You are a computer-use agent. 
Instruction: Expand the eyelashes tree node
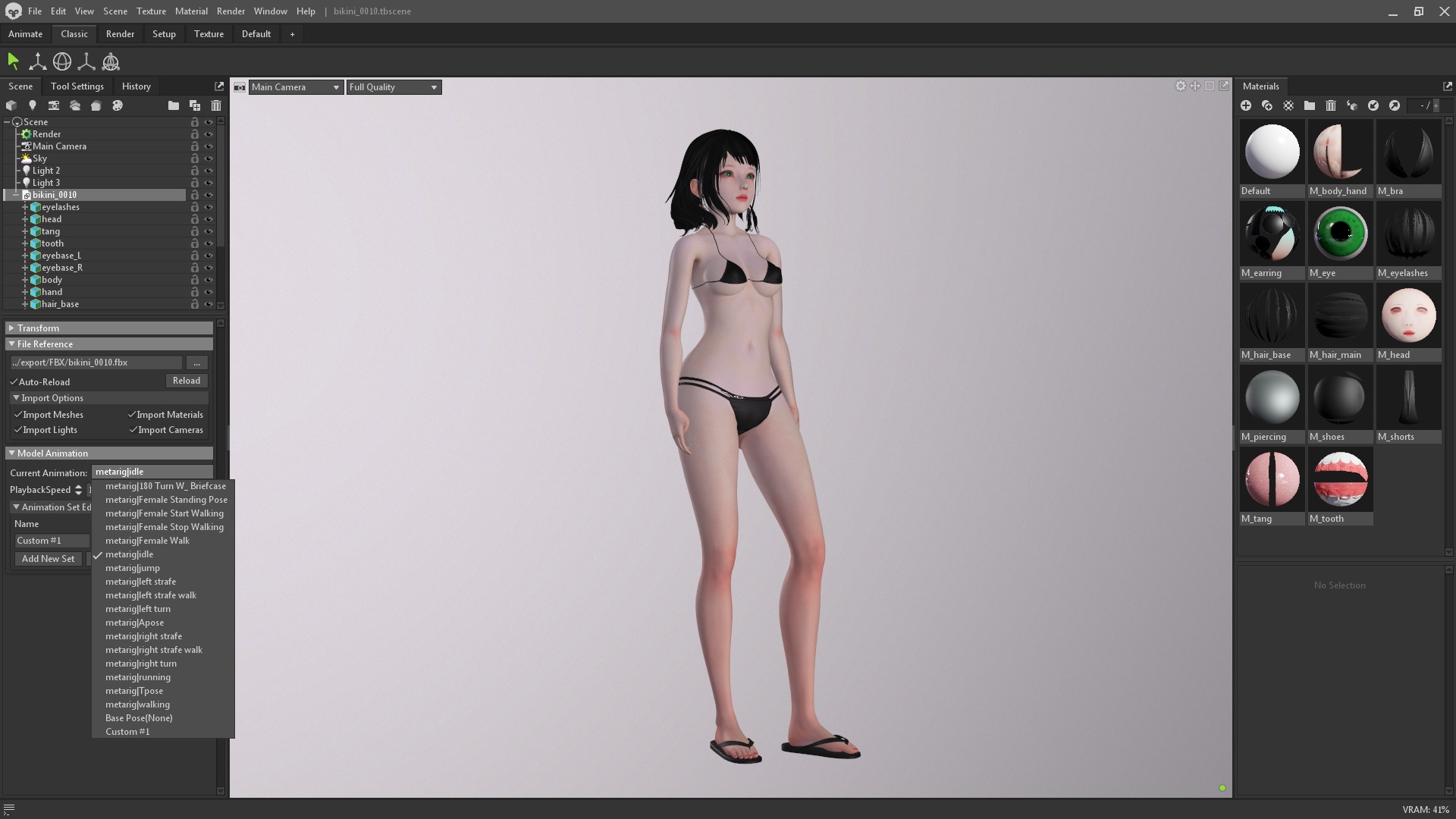tap(25, 207)
